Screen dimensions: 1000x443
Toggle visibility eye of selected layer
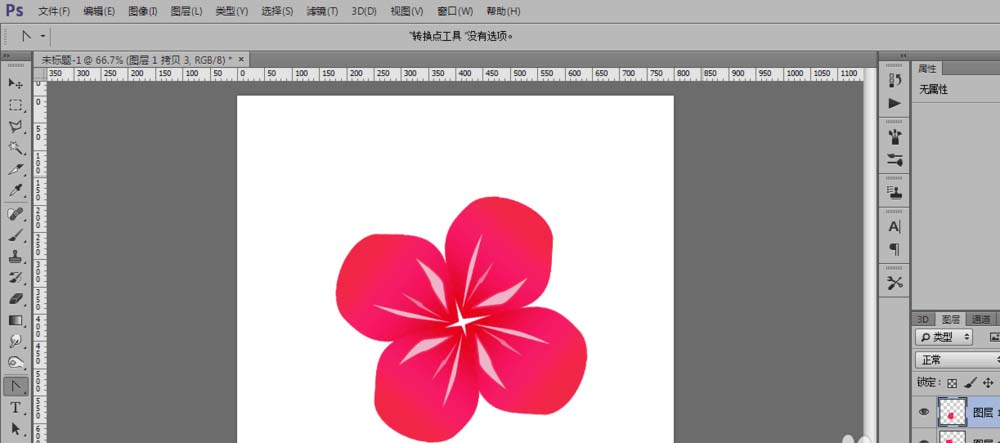pyautogui.click(x=923, y=413)
